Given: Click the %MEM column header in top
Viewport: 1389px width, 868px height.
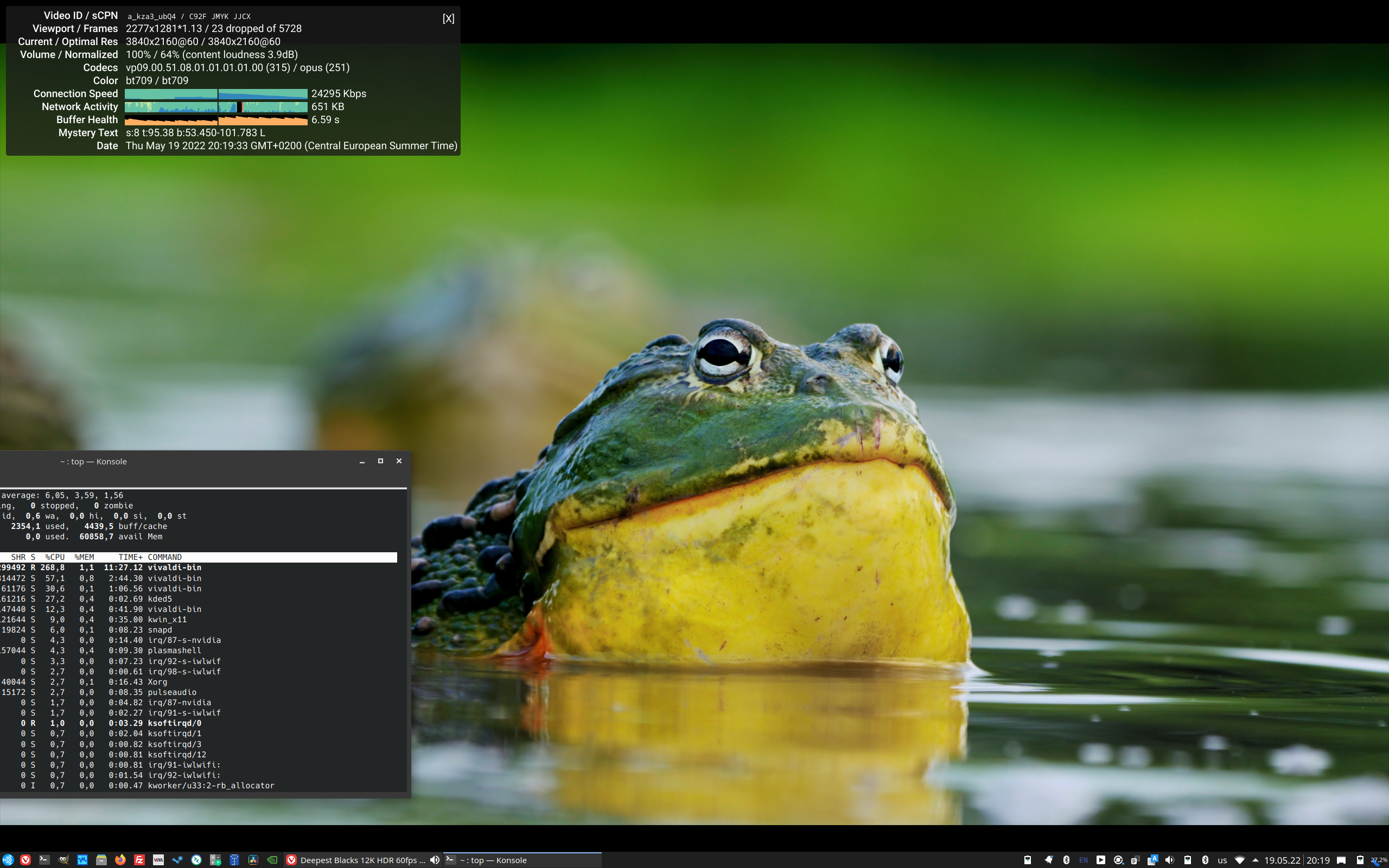Looking at the screenshot, I should click(x=85, y=558).
